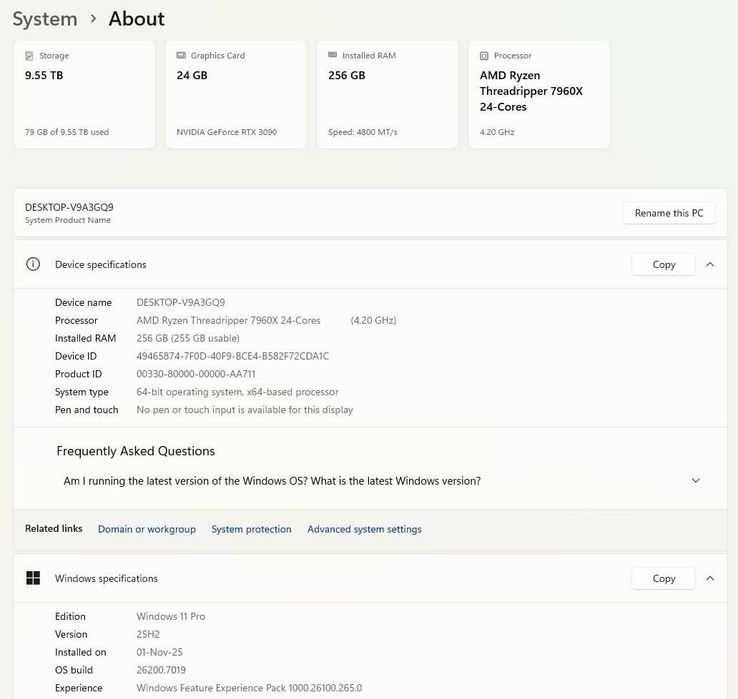Viewport: 738px width, 699px height.
Task: Click the Device specifications info icon
Action: coord(33,264)
